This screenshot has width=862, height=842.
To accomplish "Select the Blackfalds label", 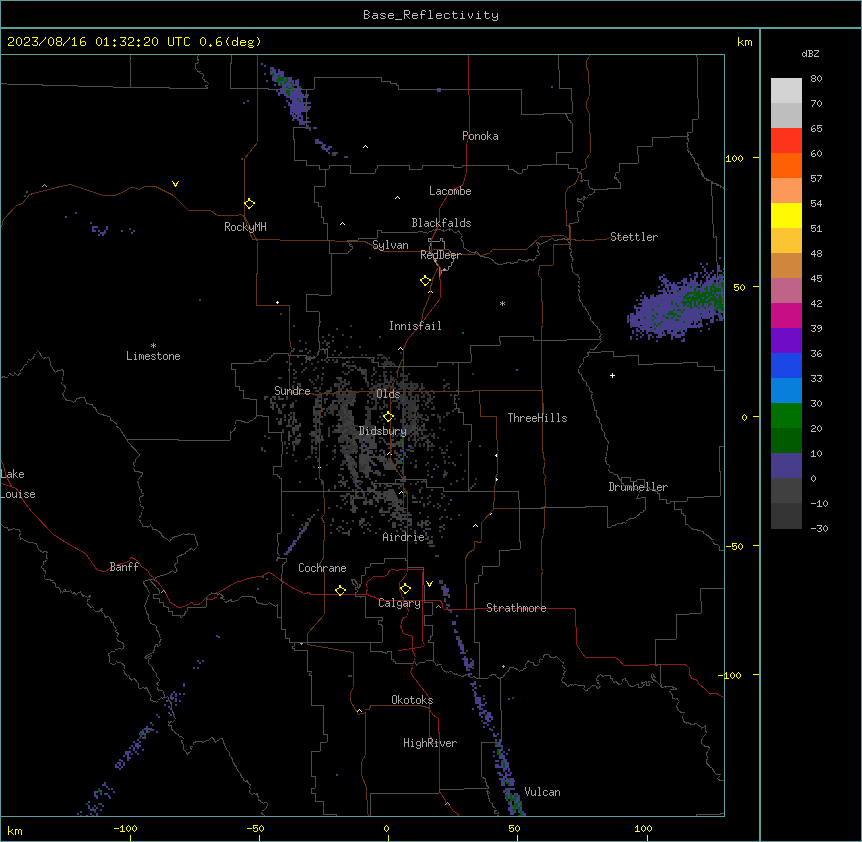I will 441,223.
